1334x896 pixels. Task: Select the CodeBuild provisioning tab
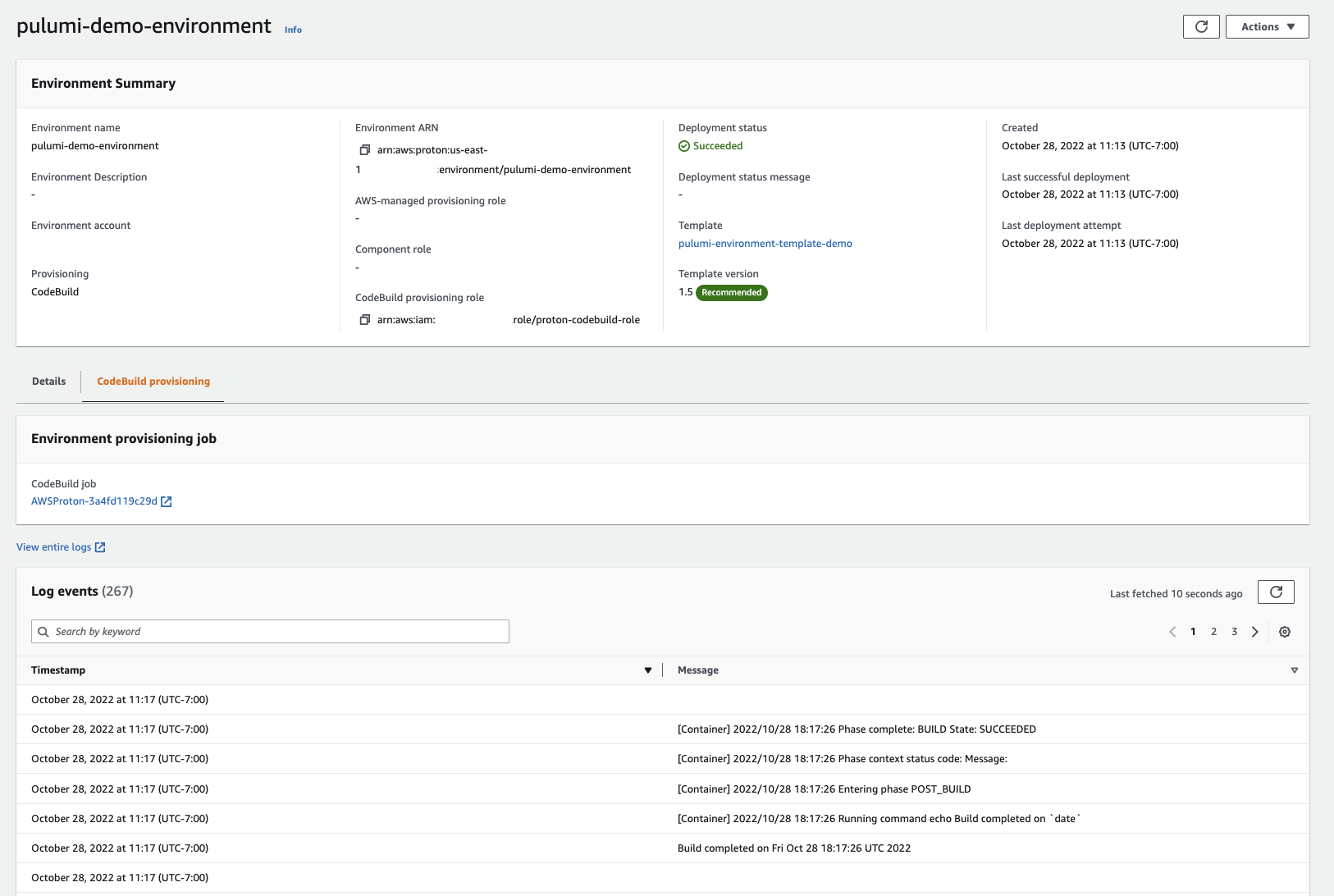pyautogui.click(x=153, y=382)
